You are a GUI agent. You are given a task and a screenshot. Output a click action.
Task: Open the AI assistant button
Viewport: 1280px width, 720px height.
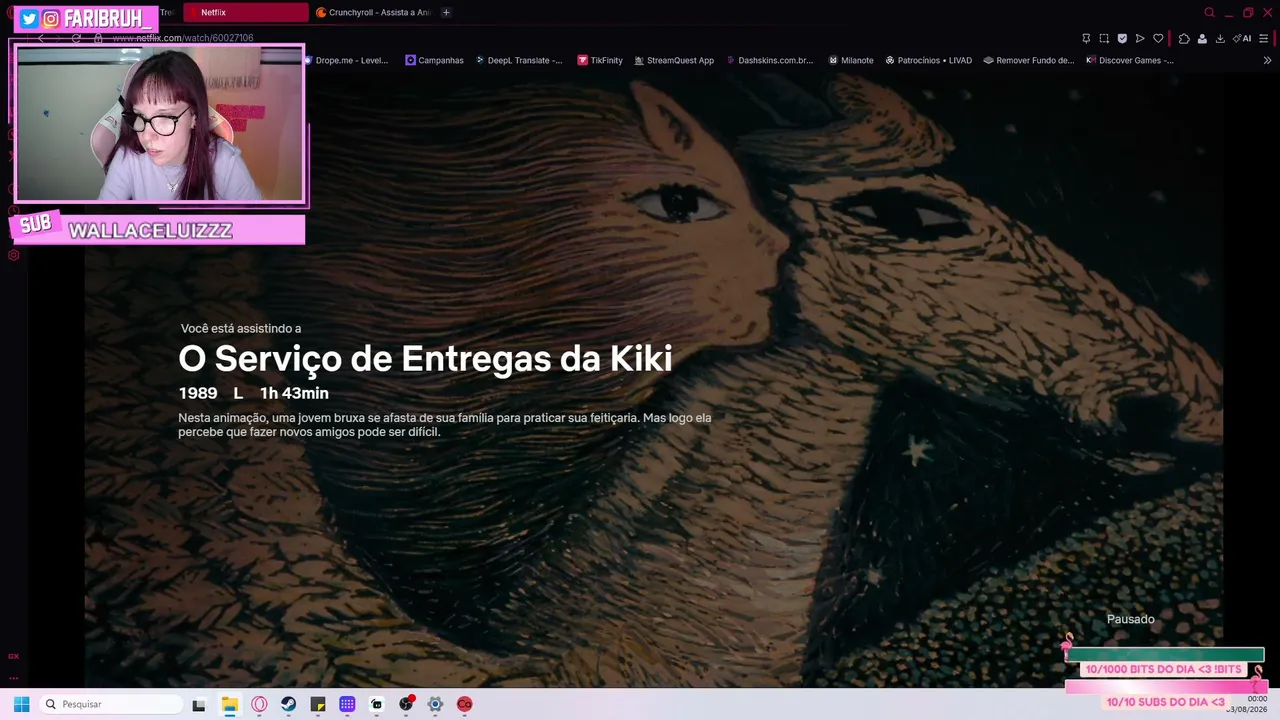pyautogui.click(x=1242, y=39)
